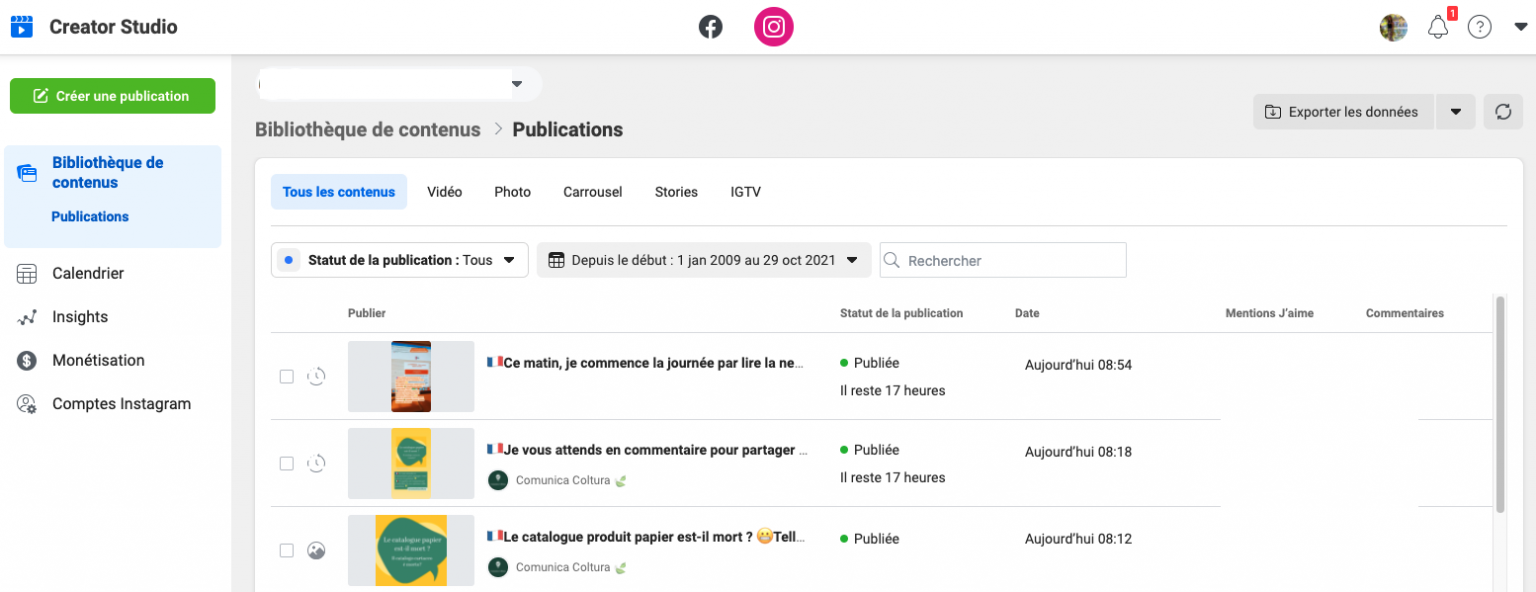The image size is (1536, 592).
Task: Check the box for 'Ce matin' post
Action: point(287,377)
